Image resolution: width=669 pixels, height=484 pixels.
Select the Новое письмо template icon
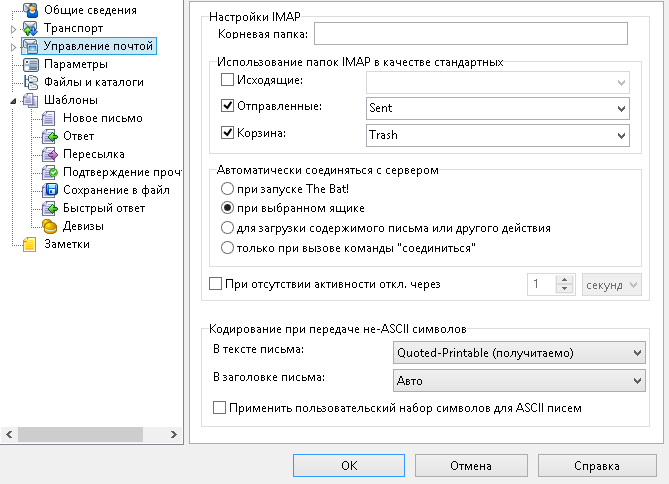pos(49,118)
